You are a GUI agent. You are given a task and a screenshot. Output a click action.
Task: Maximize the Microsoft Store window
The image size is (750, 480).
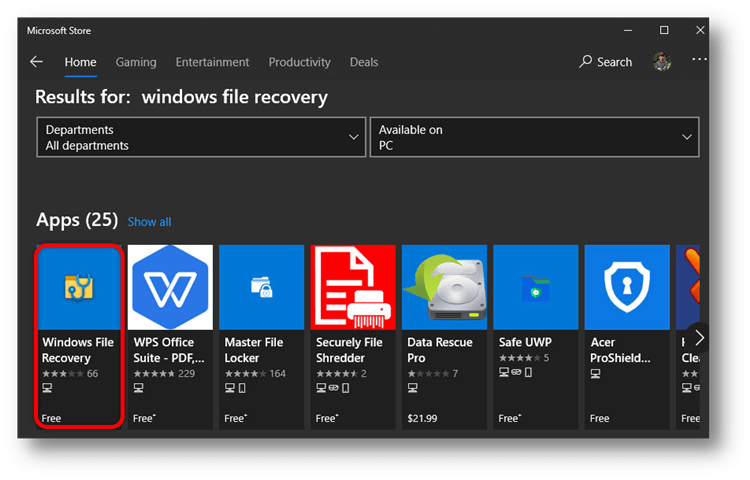[x=664, y=30]
